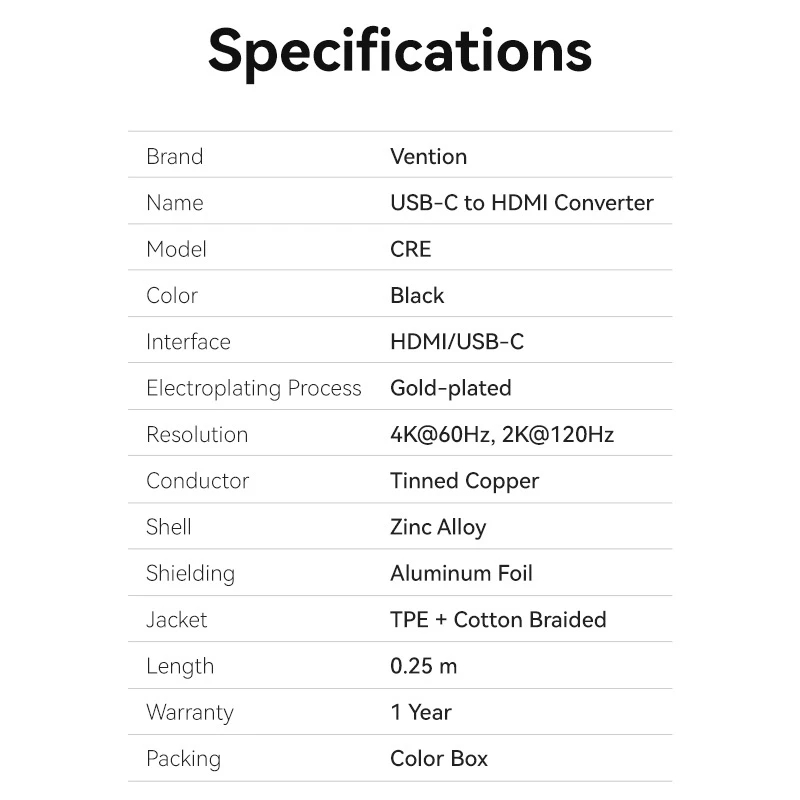The width and height of the screenshot is (800, 800).
Task: Click the Brand row label
Action: point(174,156)
